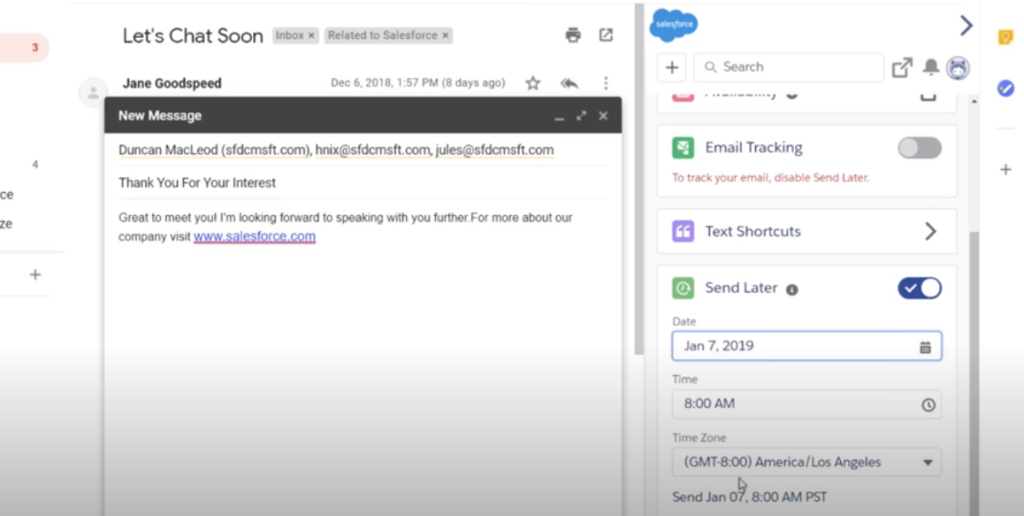Click the print email icon
1024x516 pixels.
pyautogui.click(x=573, y=35)
